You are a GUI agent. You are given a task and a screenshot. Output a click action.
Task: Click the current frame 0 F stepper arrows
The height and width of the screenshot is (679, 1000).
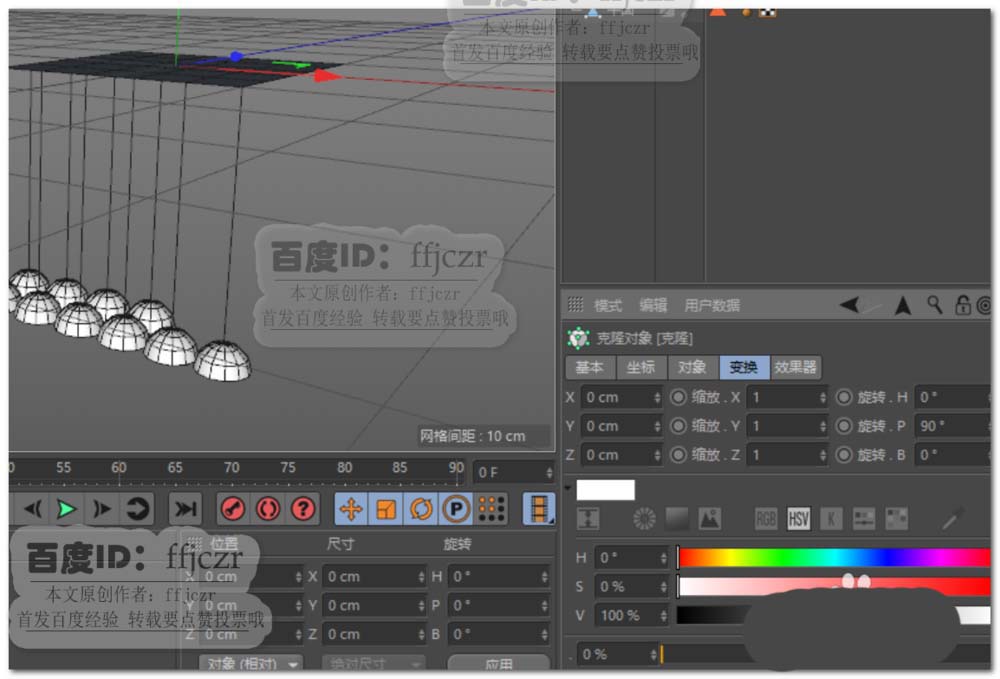pos(549,472)
